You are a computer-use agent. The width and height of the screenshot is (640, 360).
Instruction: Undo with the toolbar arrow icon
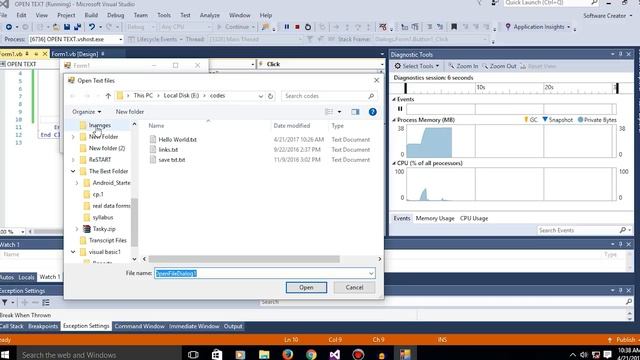pyautogui.click(x=92, y=27)
